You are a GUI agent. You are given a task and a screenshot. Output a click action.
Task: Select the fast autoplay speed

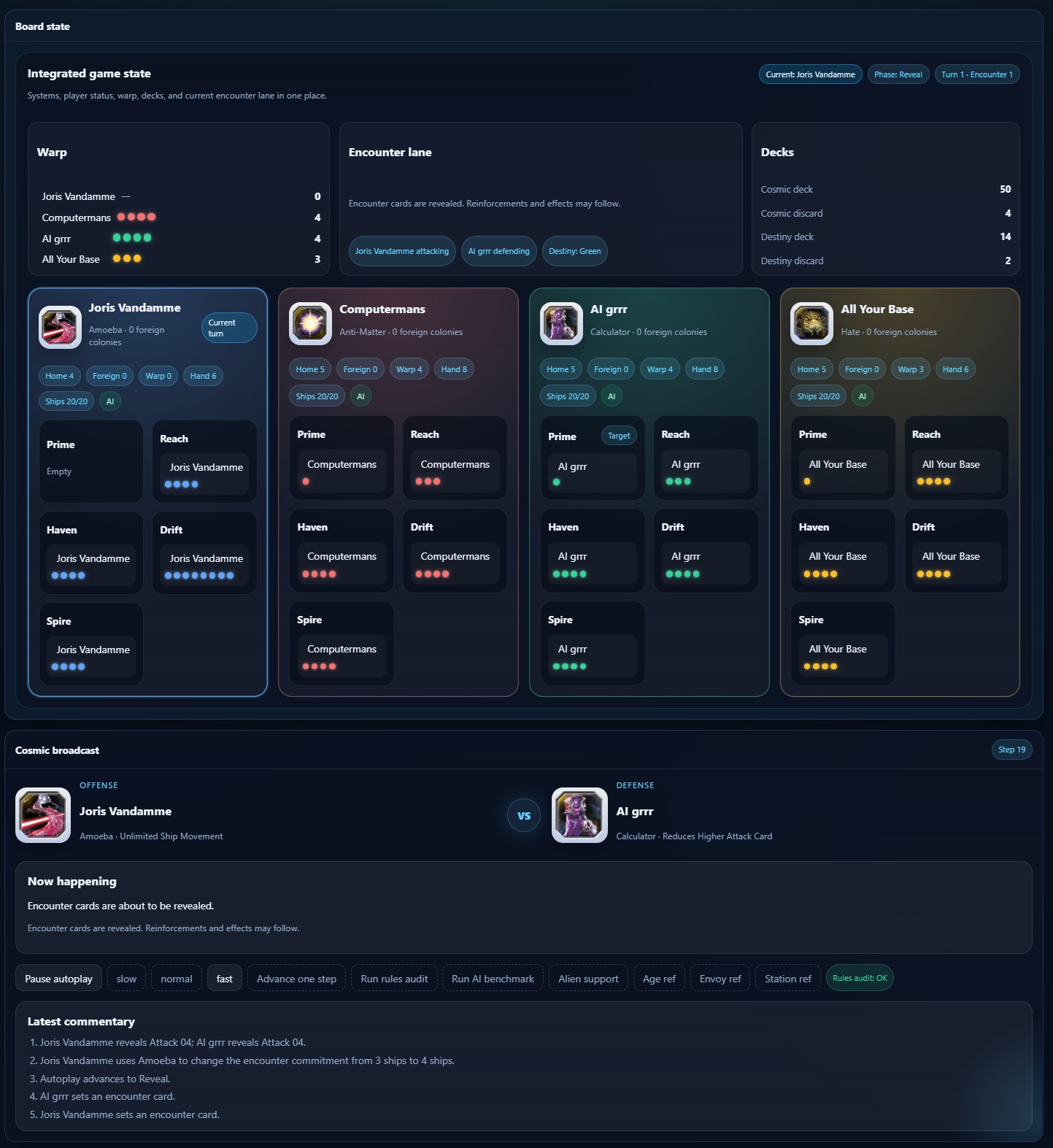tap(225, 979)
